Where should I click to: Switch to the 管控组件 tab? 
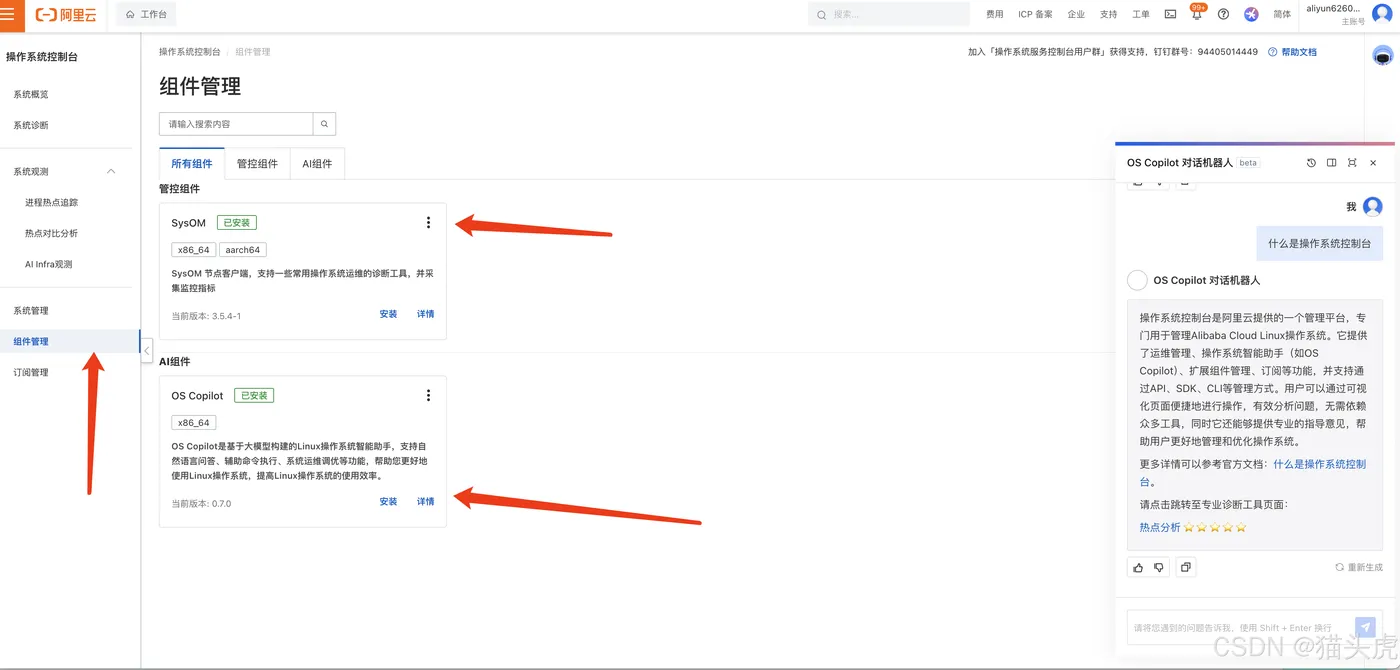point(257,164)
